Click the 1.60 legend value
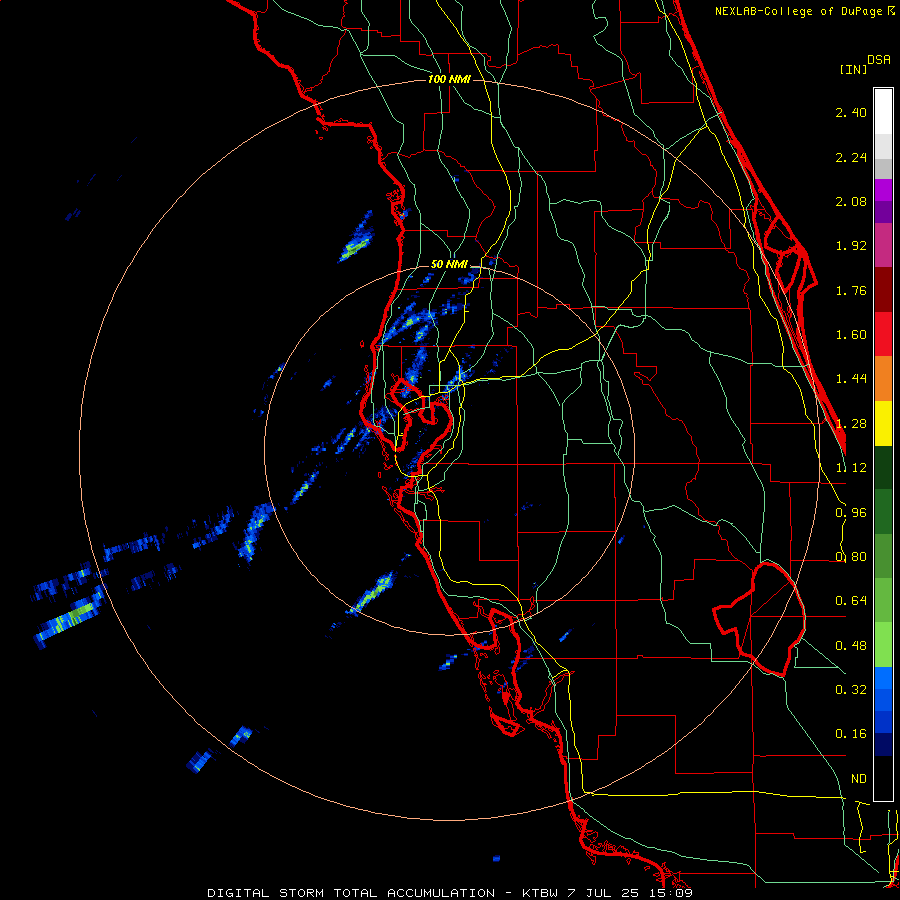This screenshot has width=900, height=900. click(851, 335)
